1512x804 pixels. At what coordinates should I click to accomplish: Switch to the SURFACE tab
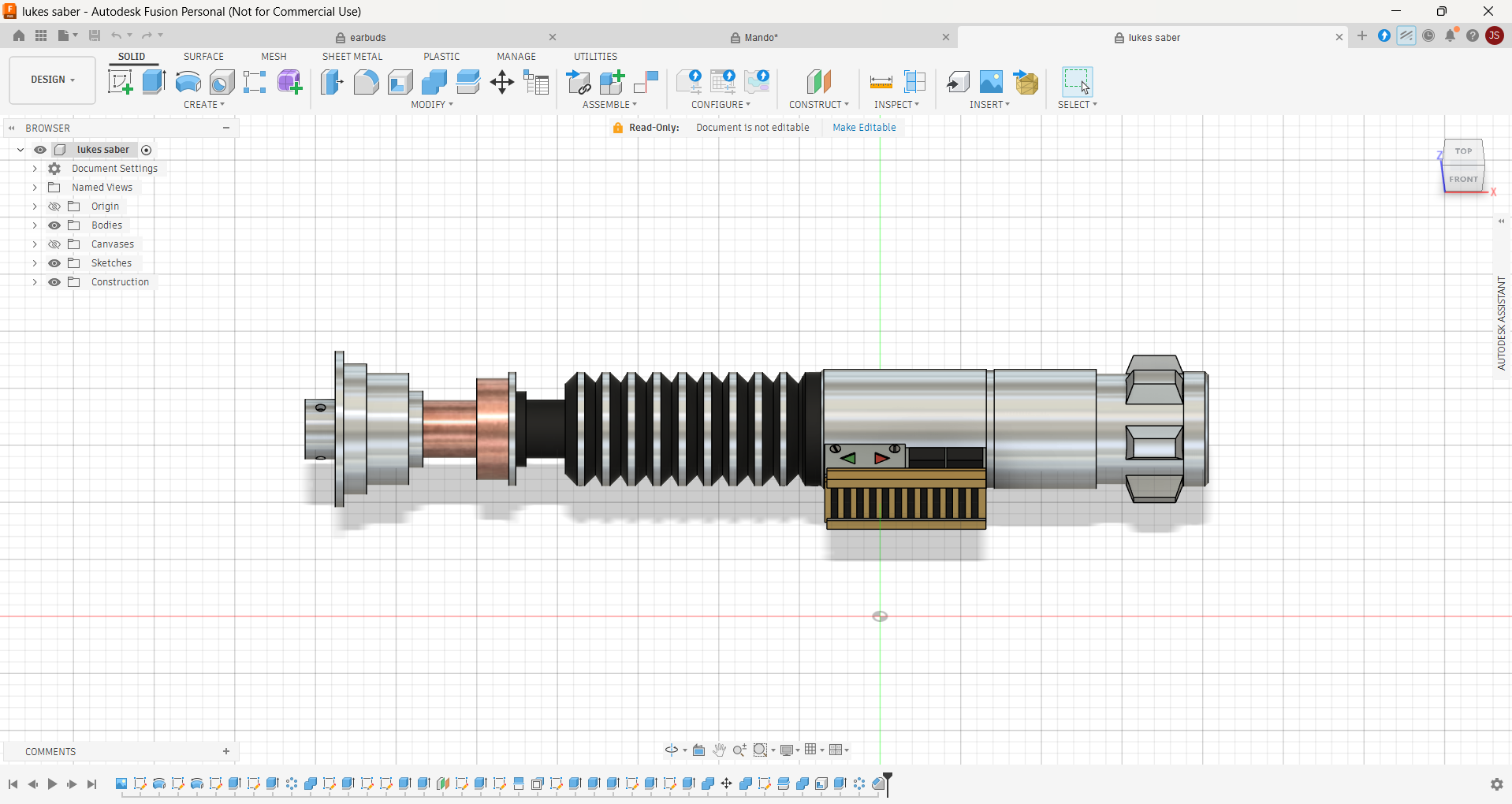[203, 57]
